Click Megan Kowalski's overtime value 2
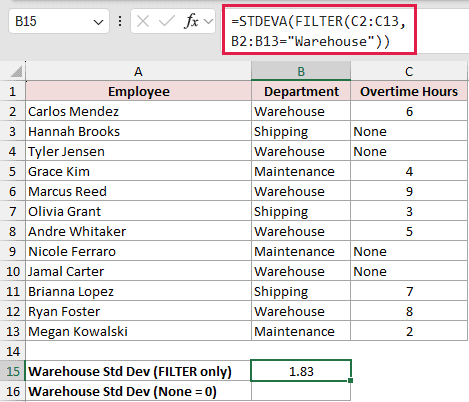Screen dimensions: 469x402 click(x=409, y=331)
